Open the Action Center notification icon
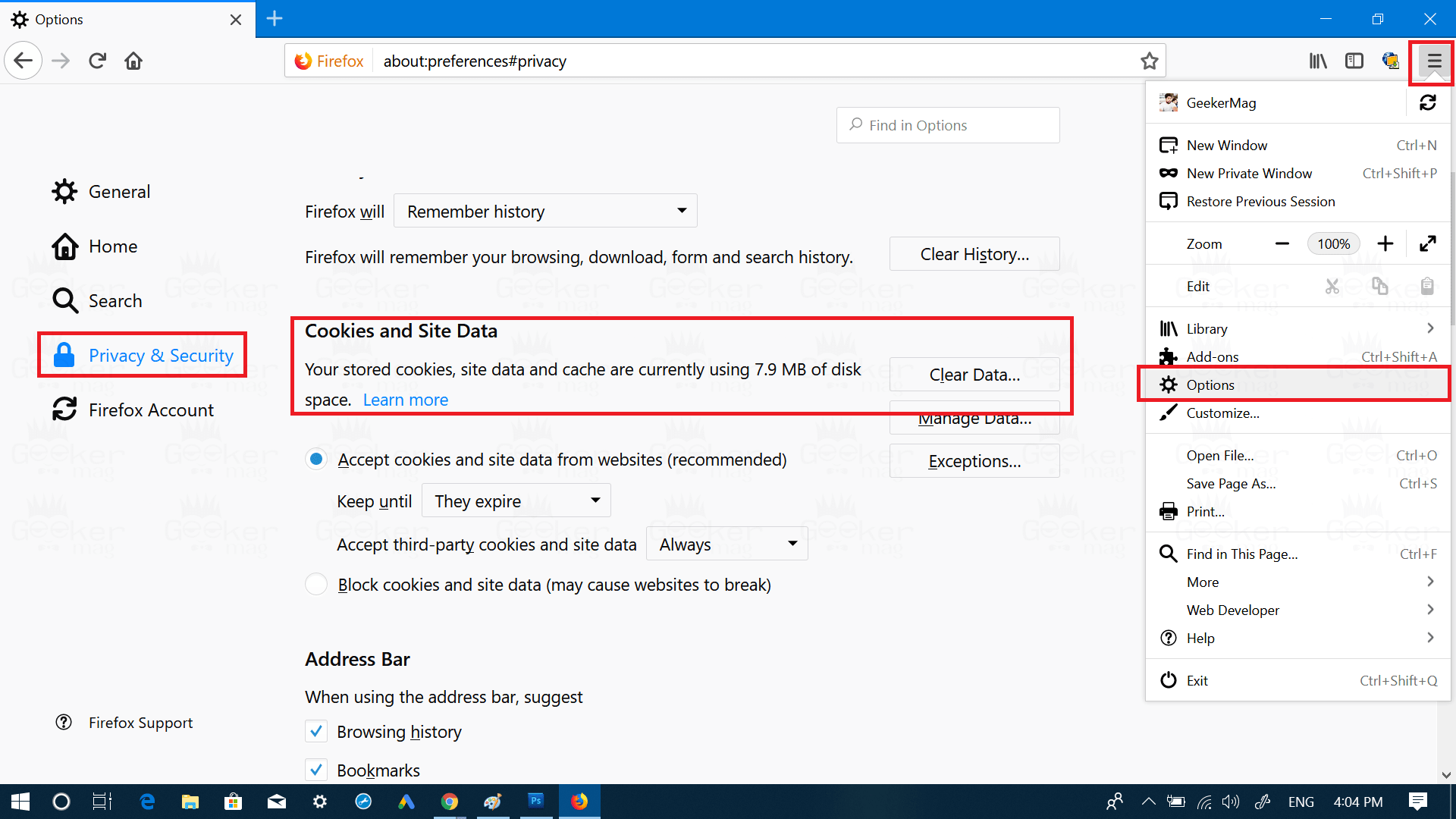Image resolution: width=1456 pixels, height=819 pixels. (1418, 802)
